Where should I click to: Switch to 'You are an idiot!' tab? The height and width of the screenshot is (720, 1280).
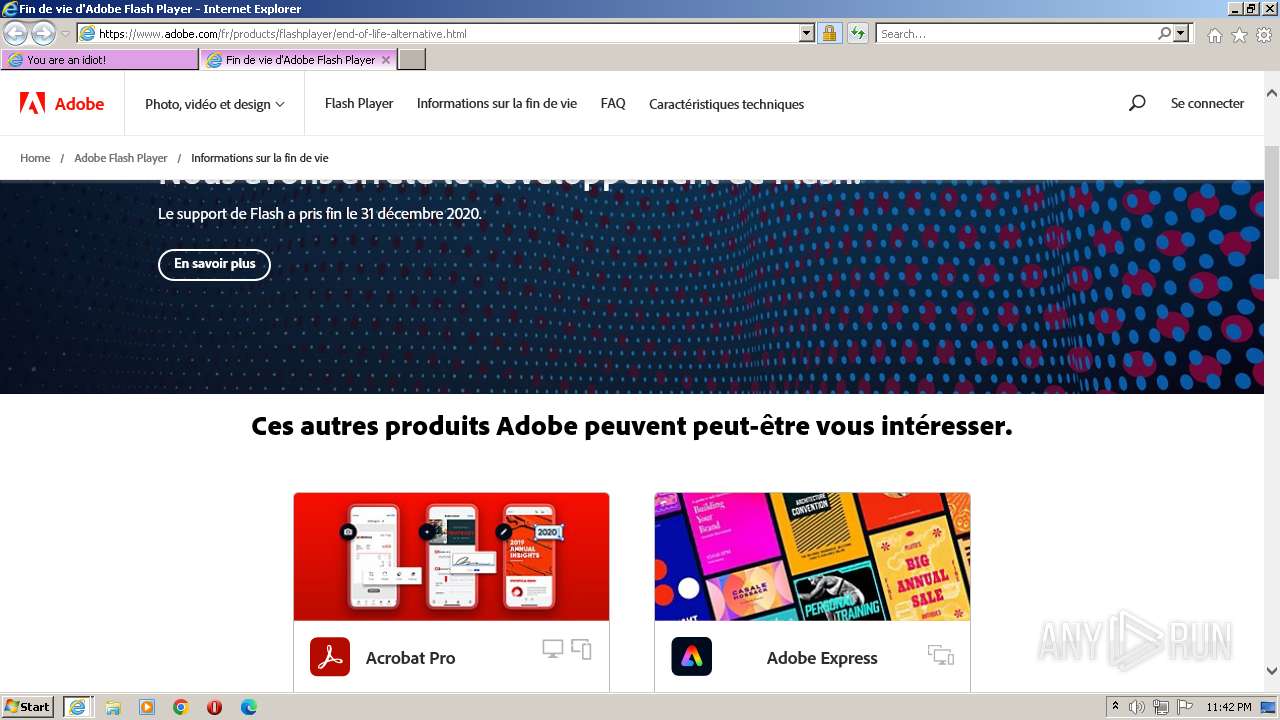[100, 60]
